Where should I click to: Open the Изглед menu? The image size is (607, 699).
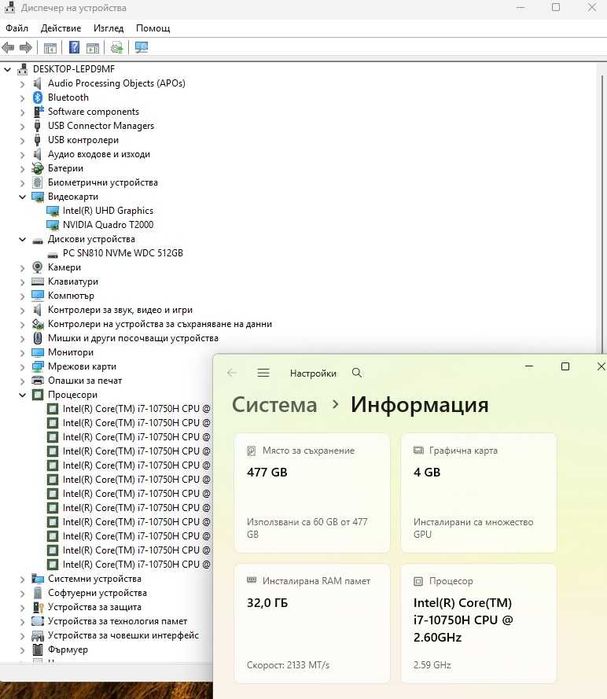108,28
